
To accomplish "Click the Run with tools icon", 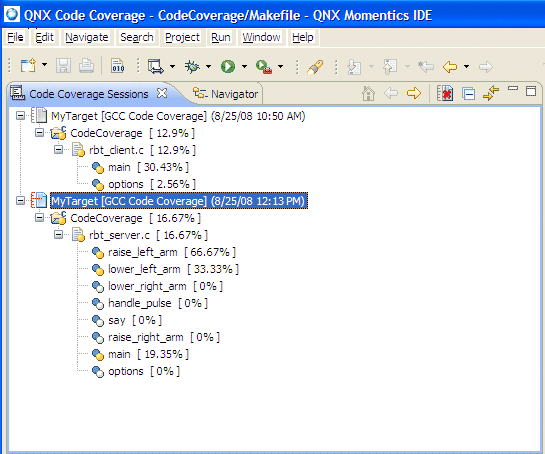I will [264, 66].
